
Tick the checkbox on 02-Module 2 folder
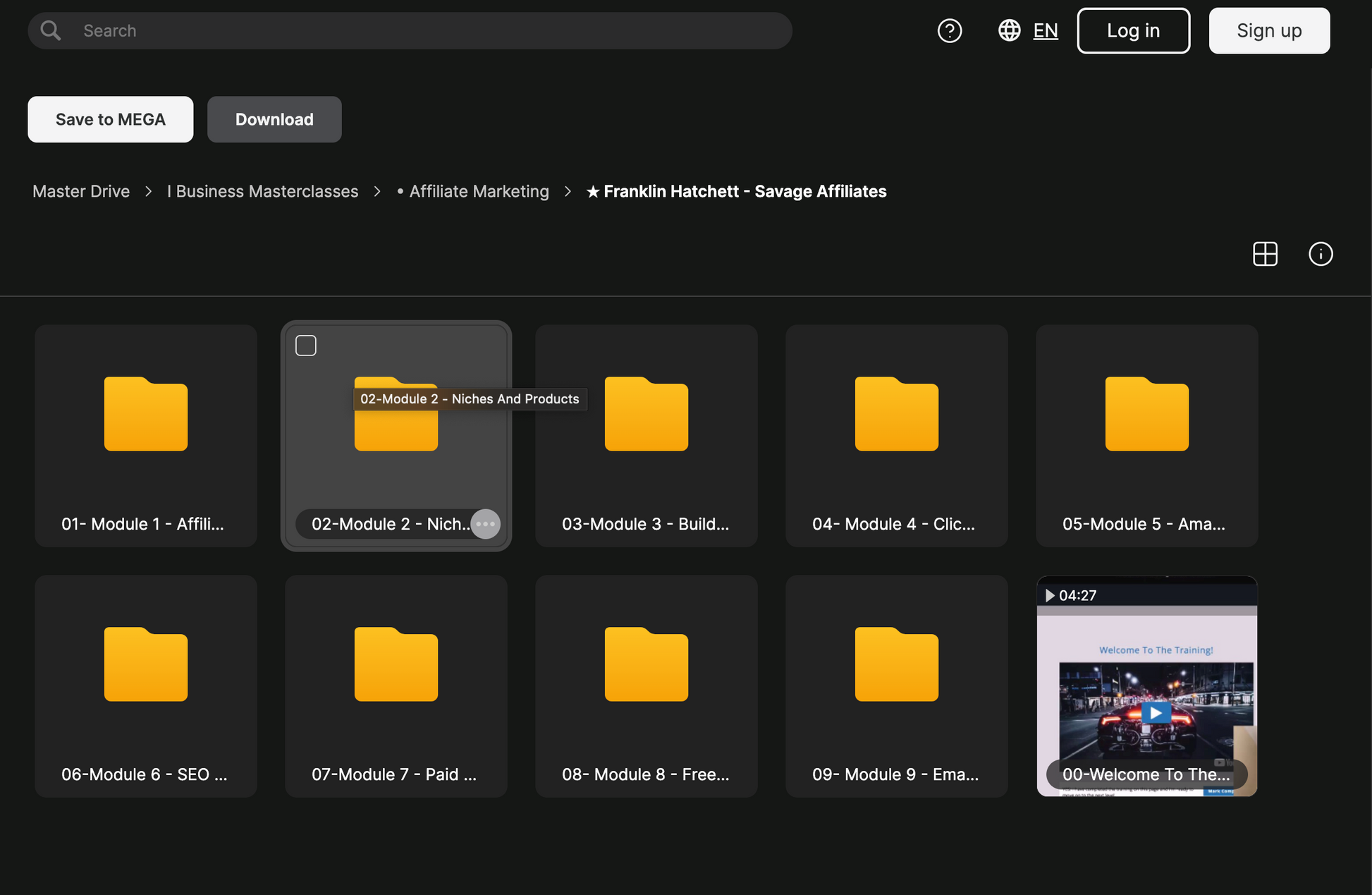(306, 346)
